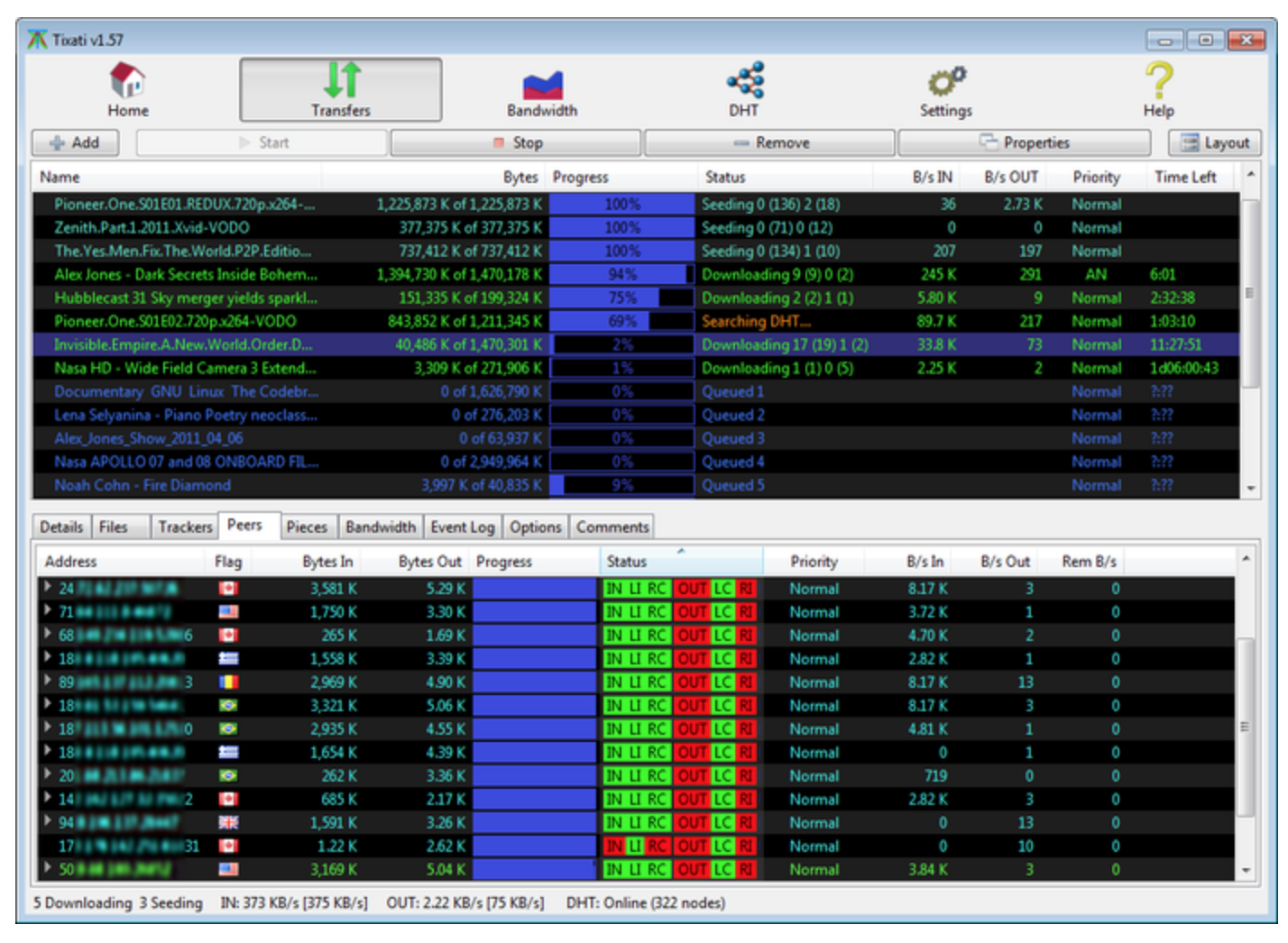Click the red IN indicator of peer 17

point(614,846)
